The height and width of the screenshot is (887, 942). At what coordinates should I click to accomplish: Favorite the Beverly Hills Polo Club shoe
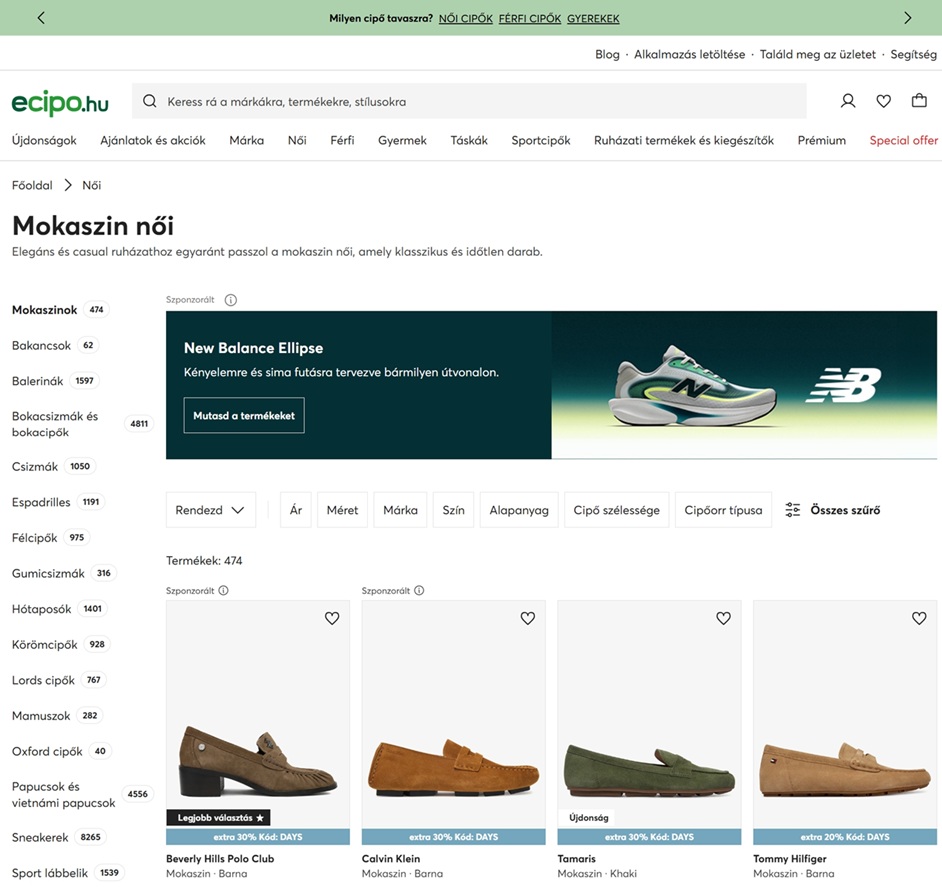point(332,619)
